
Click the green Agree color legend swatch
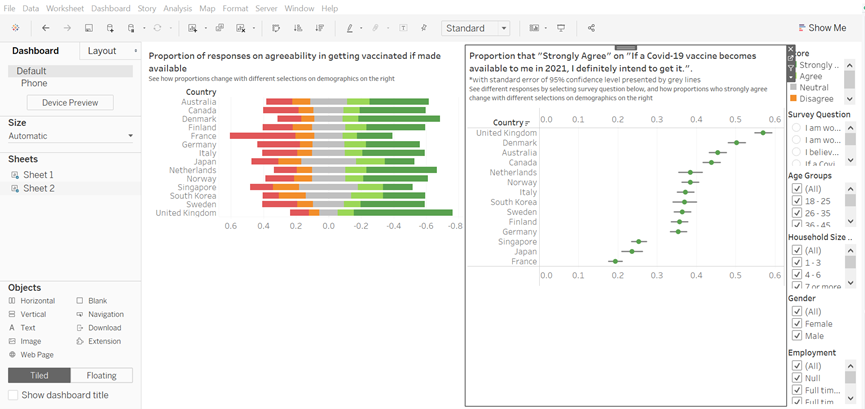pos(793,76)
